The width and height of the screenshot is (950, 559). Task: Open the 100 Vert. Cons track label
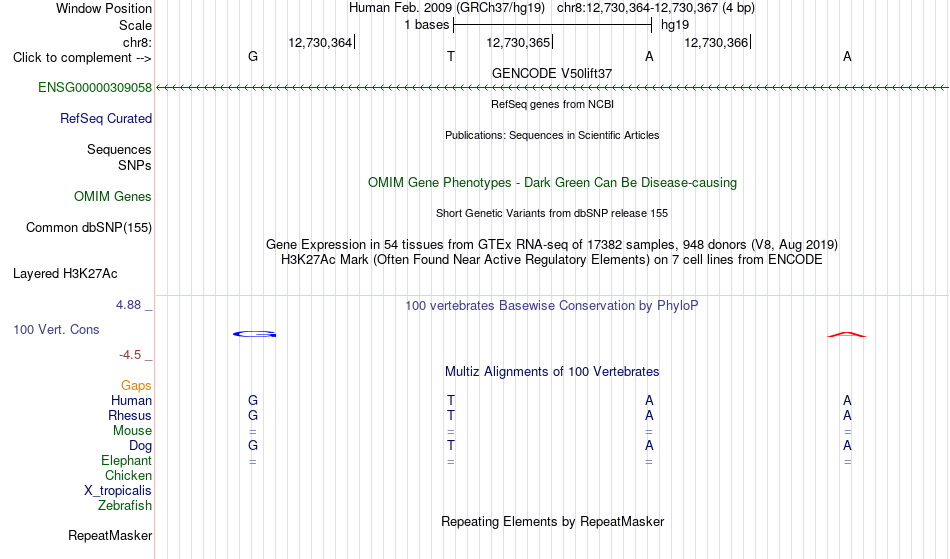pos(56,329)
